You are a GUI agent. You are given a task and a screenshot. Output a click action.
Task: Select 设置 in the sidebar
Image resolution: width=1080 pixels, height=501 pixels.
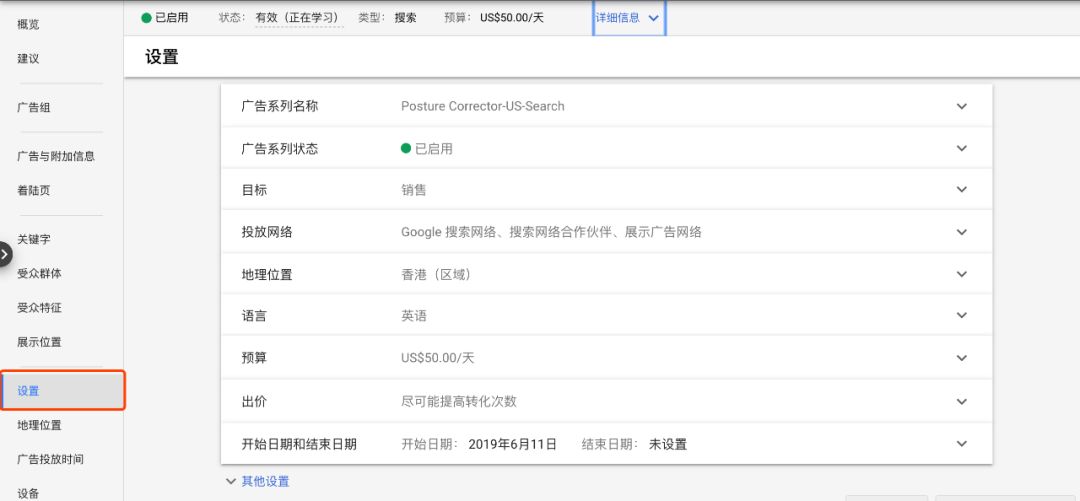pos(62,391)
